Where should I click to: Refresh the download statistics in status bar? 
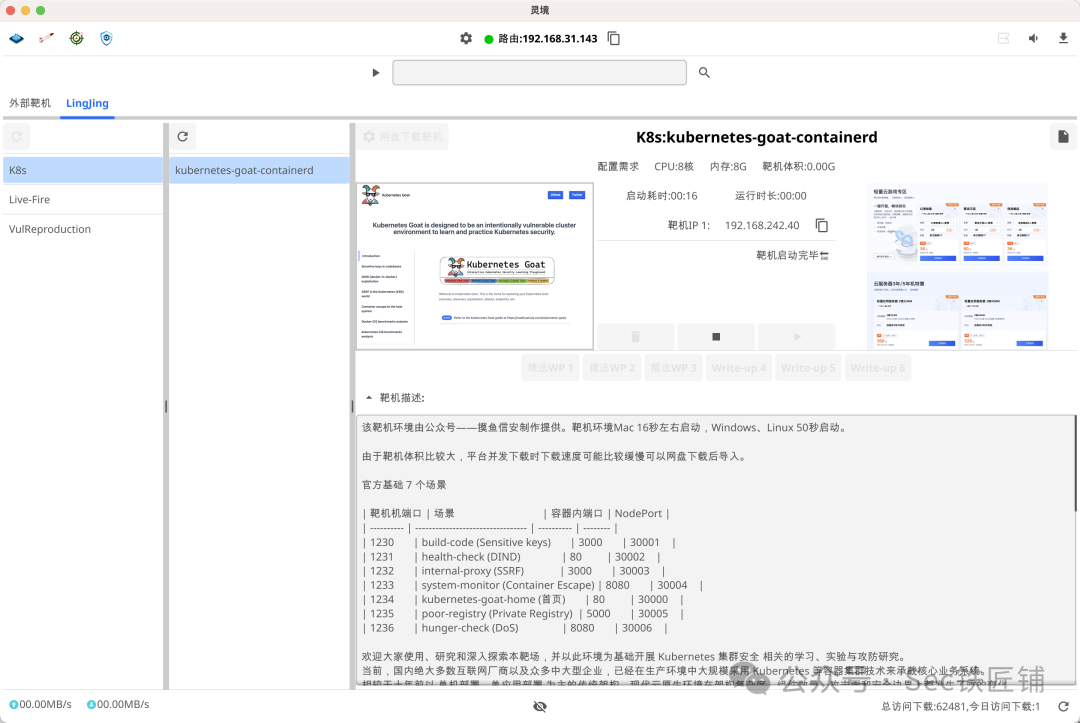coord(1063,706)
